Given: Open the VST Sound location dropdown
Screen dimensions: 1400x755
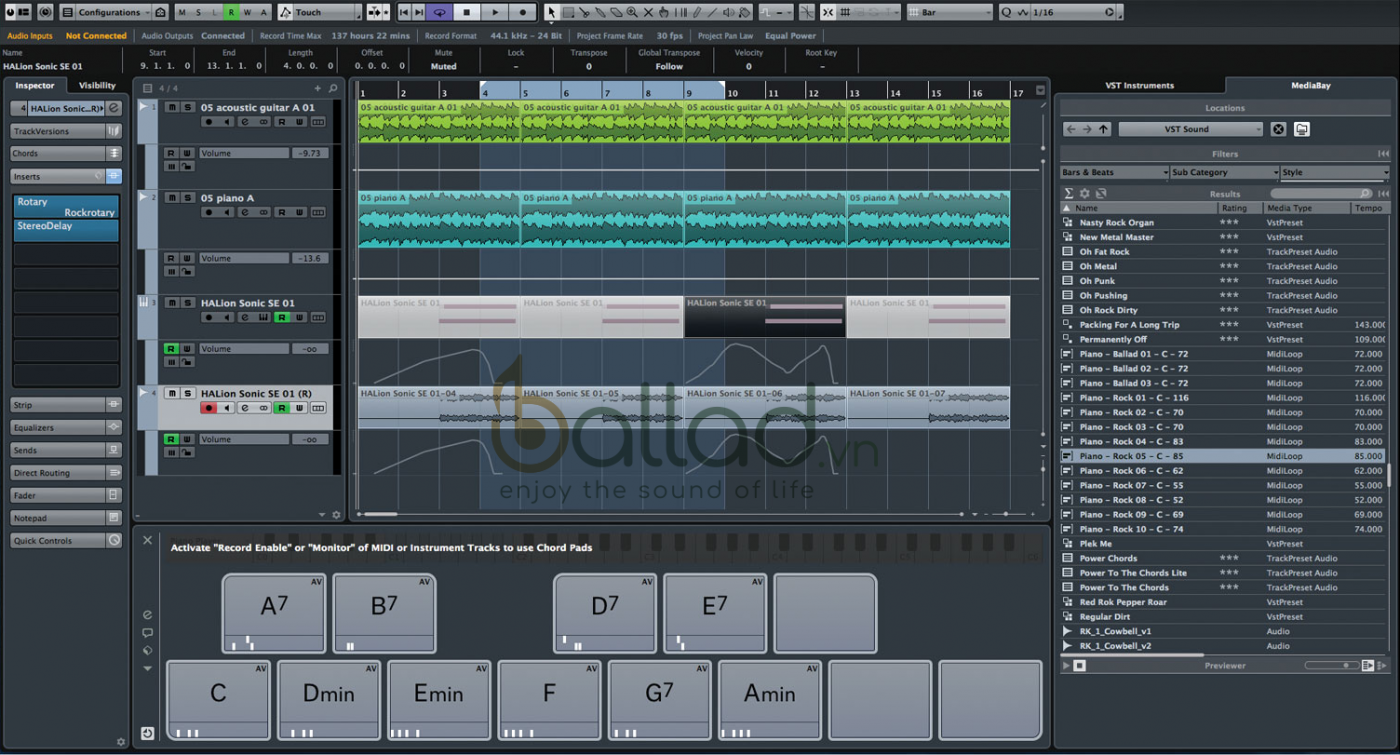Looking at the screenshot, I should [x=1190, y=129].
